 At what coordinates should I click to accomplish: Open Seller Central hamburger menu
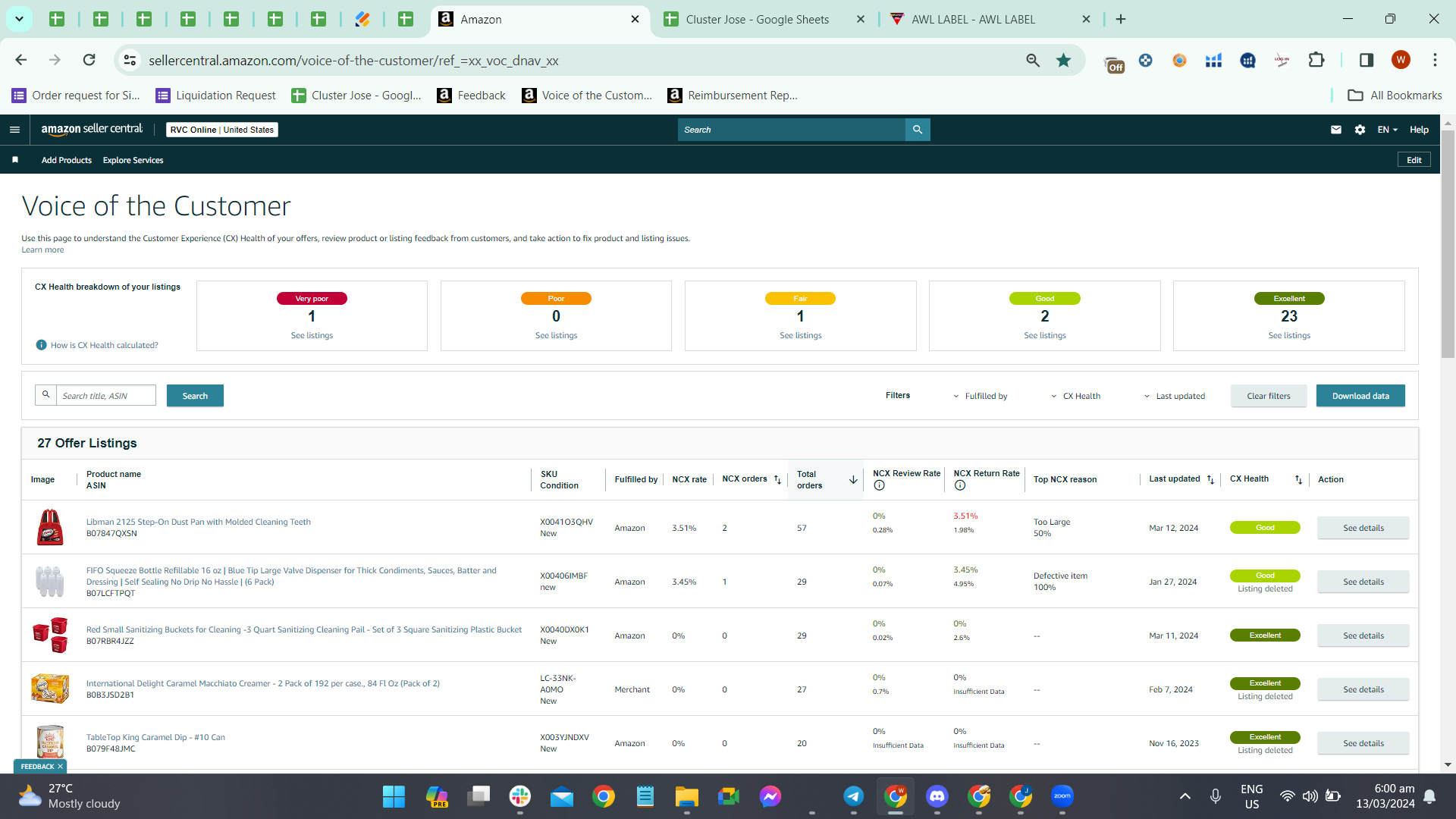[14, 130]
